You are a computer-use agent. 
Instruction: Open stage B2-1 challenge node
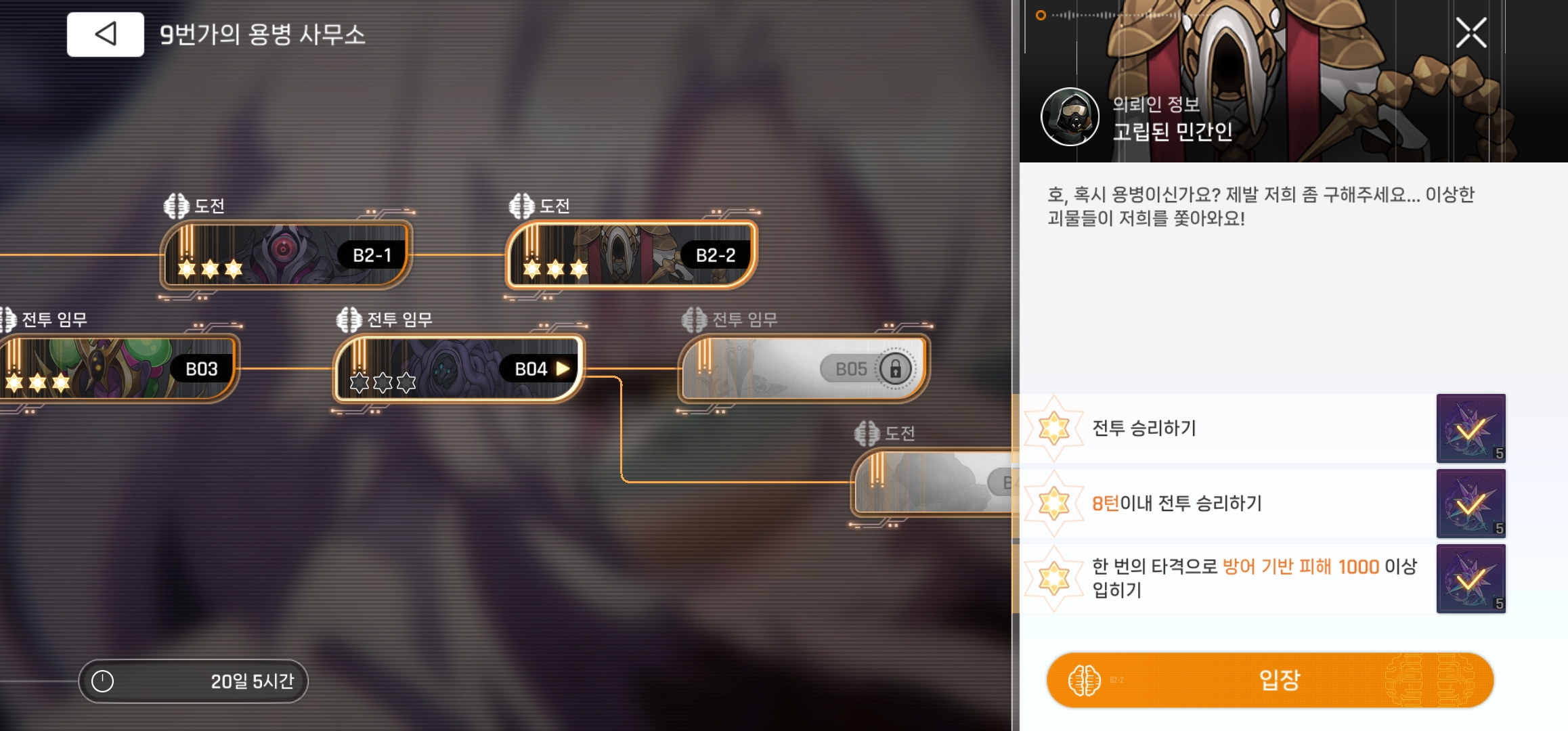[286, 255]
